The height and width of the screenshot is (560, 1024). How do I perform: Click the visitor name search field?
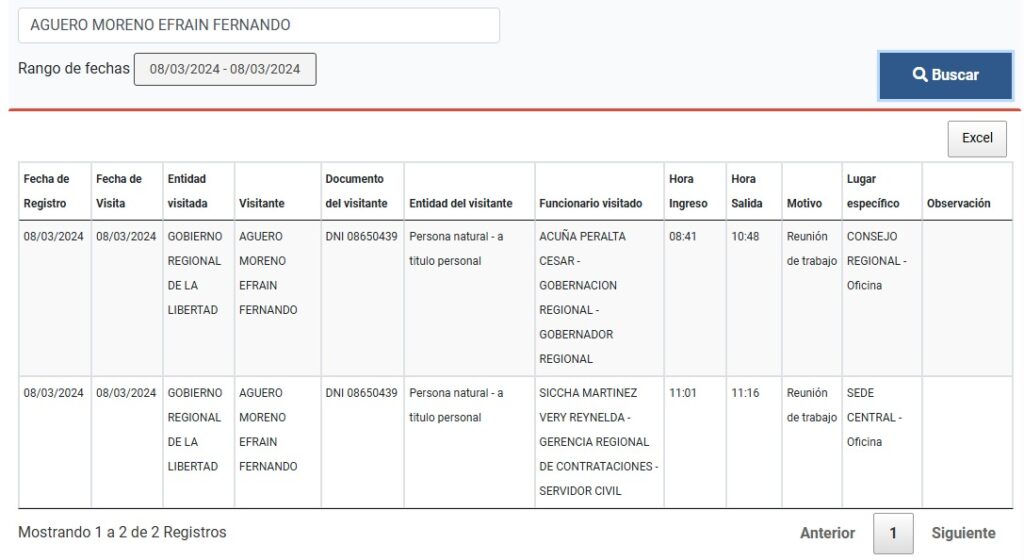click(259, 25)
